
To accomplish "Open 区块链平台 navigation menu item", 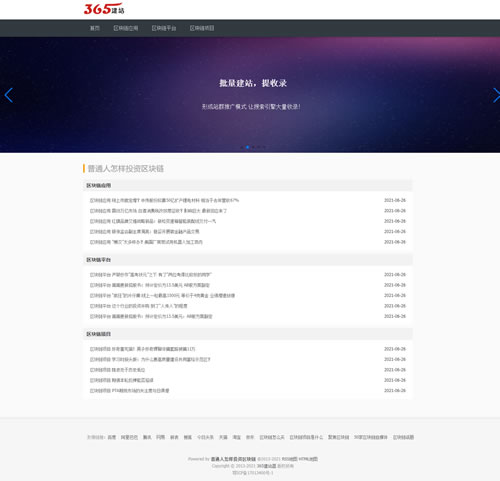I will [164, 28].
